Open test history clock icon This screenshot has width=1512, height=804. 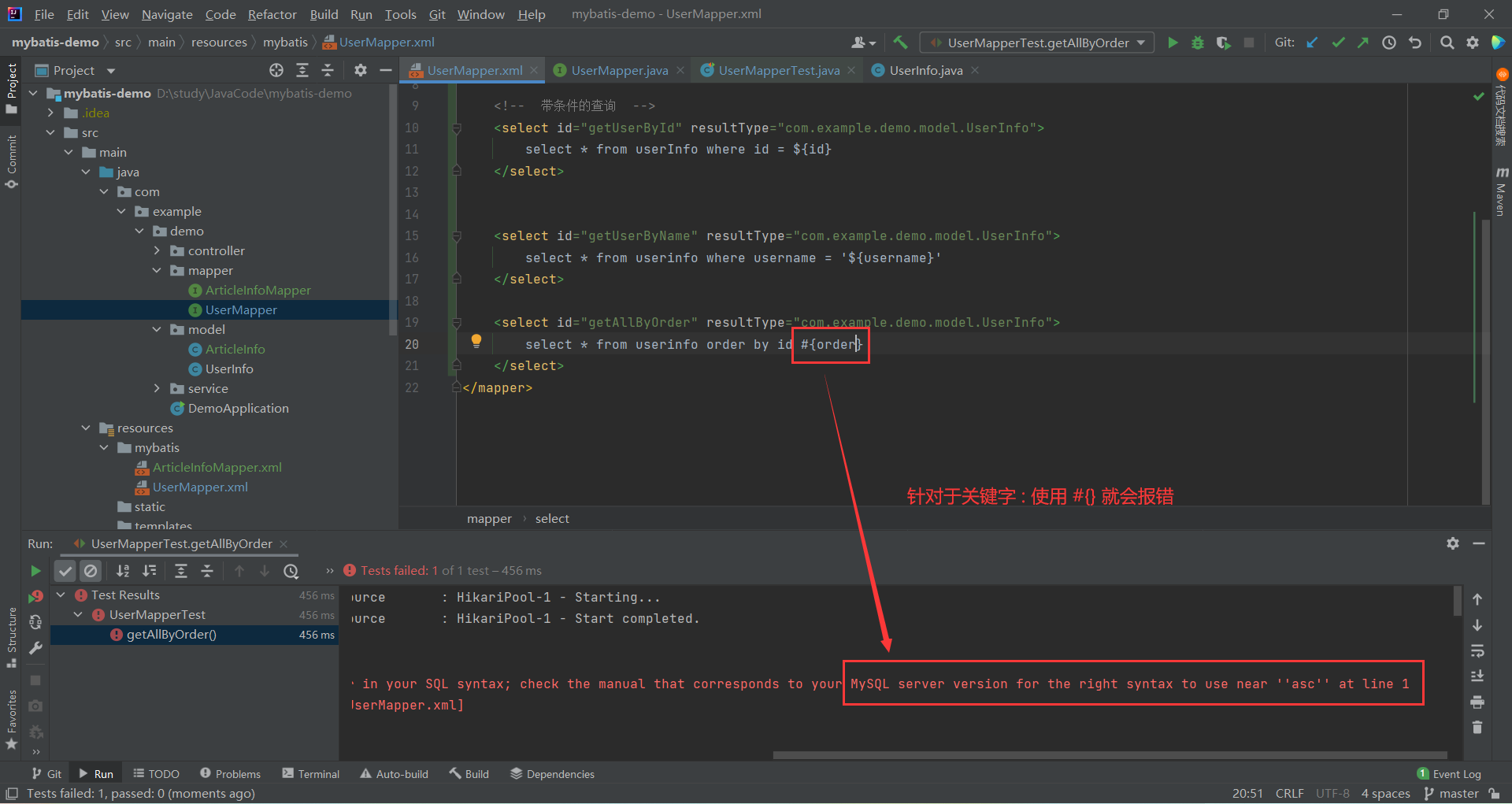coord(291,571)
